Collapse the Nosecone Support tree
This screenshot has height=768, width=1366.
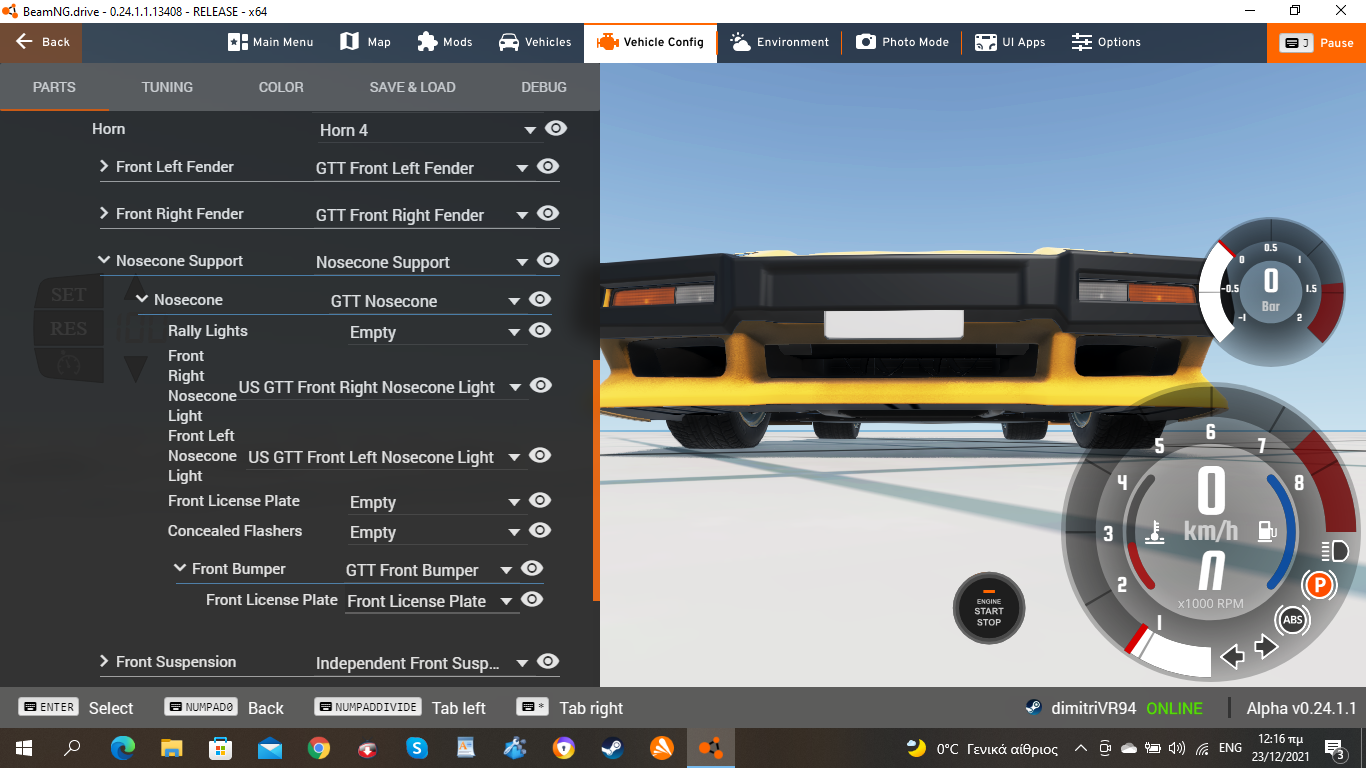(104, 260)
